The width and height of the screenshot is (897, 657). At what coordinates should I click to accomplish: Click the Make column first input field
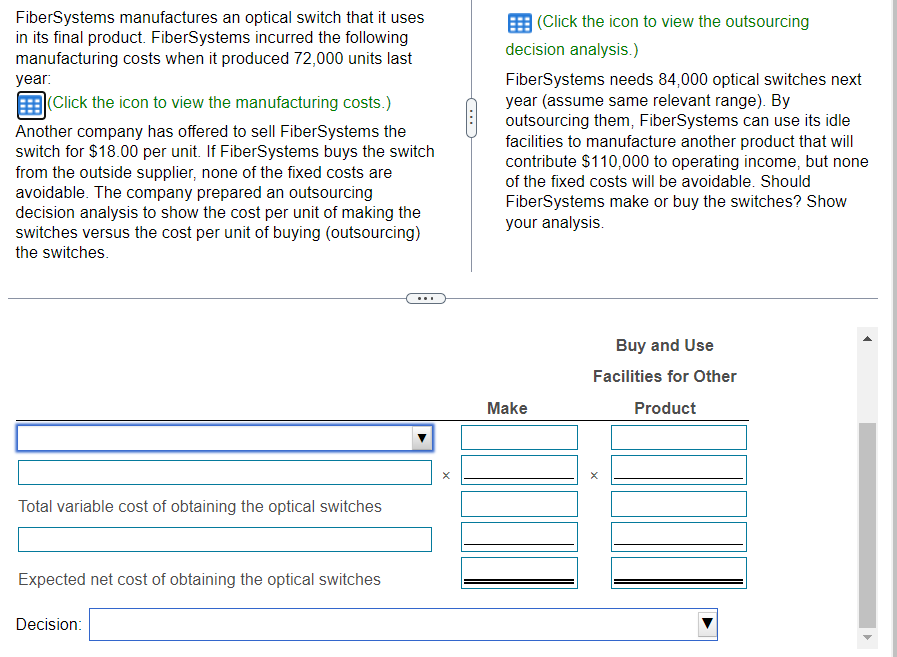click(x=519, y=437)
